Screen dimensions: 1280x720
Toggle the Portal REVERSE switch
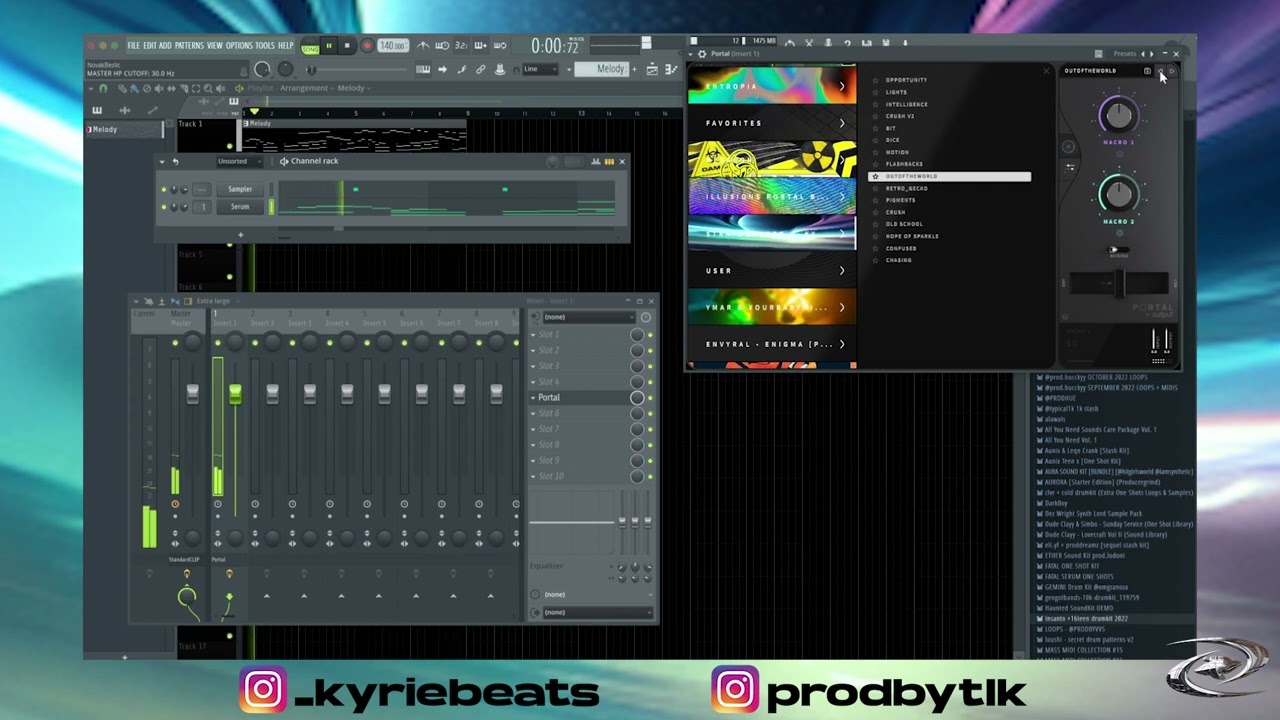(x=1119, y=249)
